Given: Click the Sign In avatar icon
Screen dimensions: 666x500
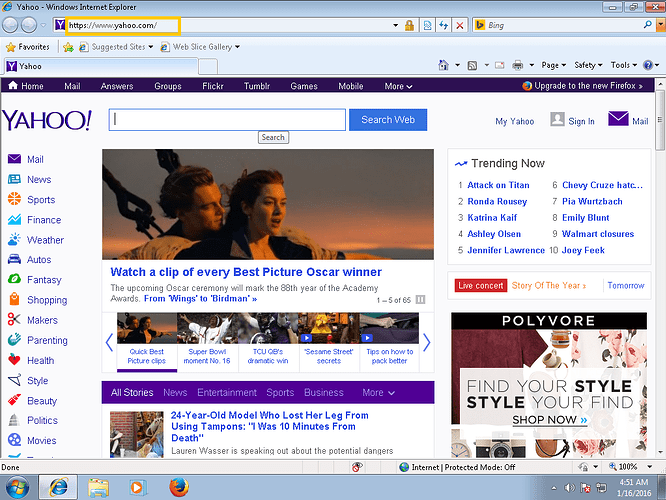Looking at the screenshot, I should click(557, 119).
